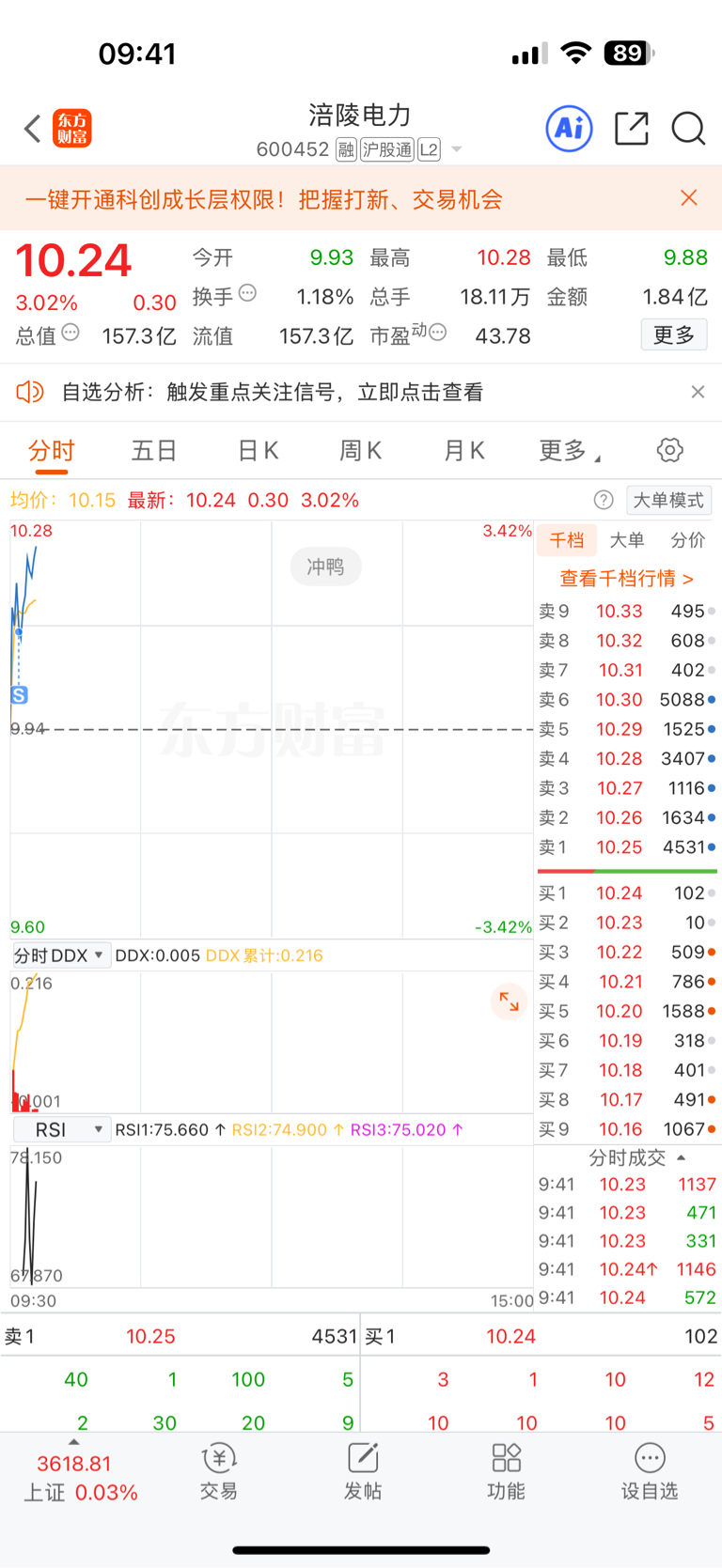Open the 交易 trade icon
722x1568 pixels.
218,1471
